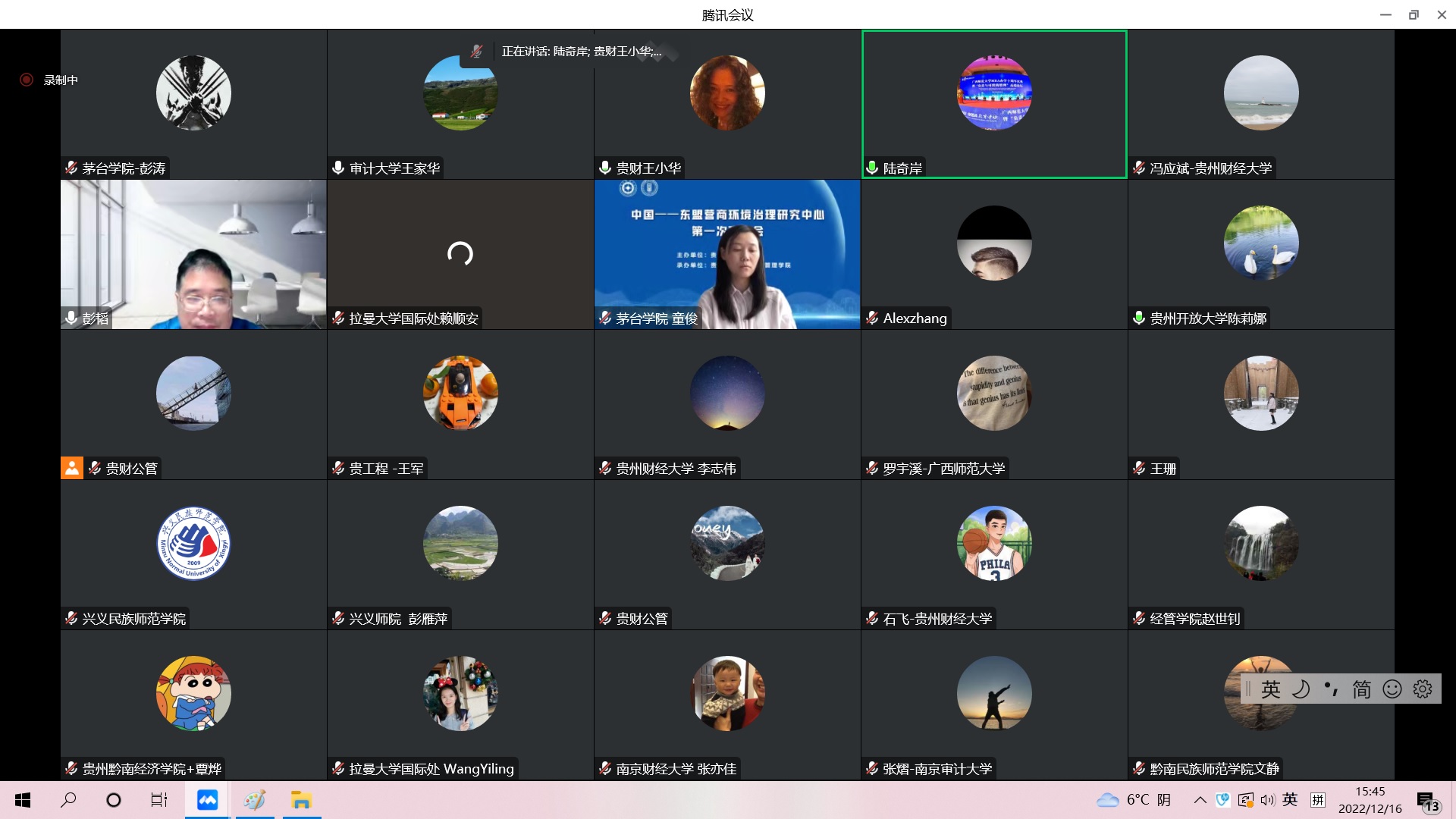This screenshot has width=1456, height=819.
Task: Select the 彭韬 video tile
Action: coord(193,254)
